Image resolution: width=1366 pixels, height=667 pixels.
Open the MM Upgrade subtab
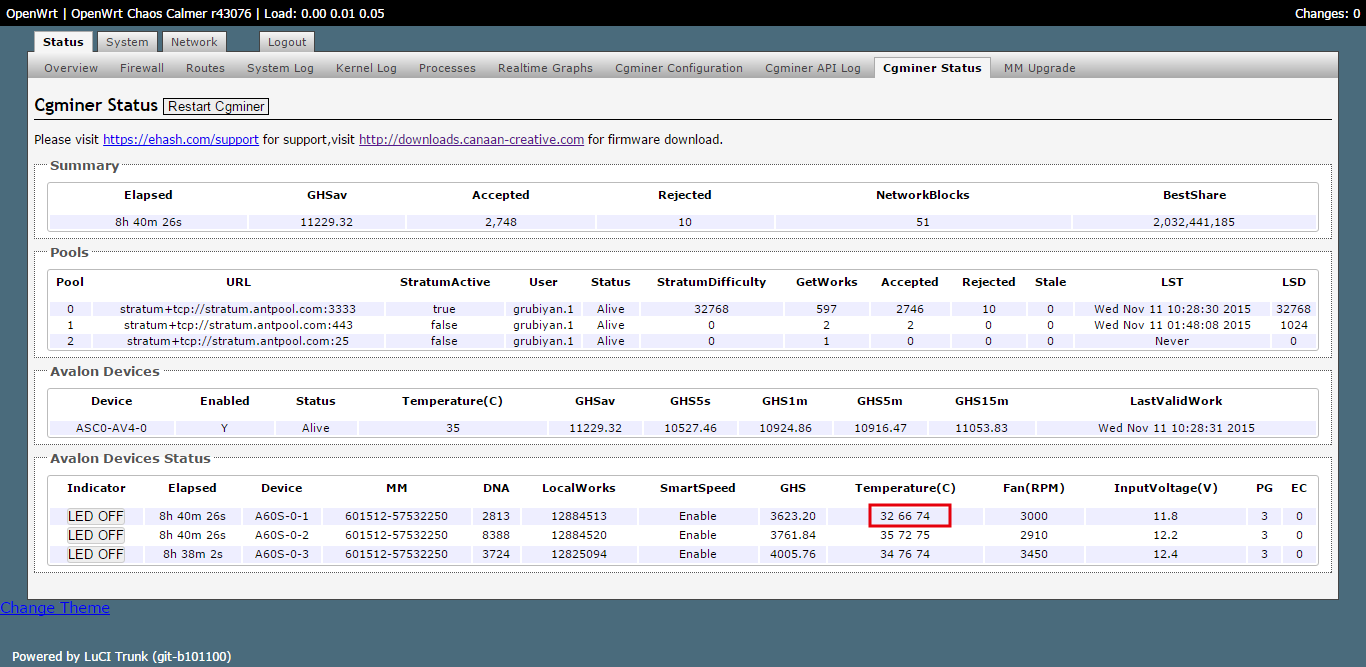[x=1039, y=68]
